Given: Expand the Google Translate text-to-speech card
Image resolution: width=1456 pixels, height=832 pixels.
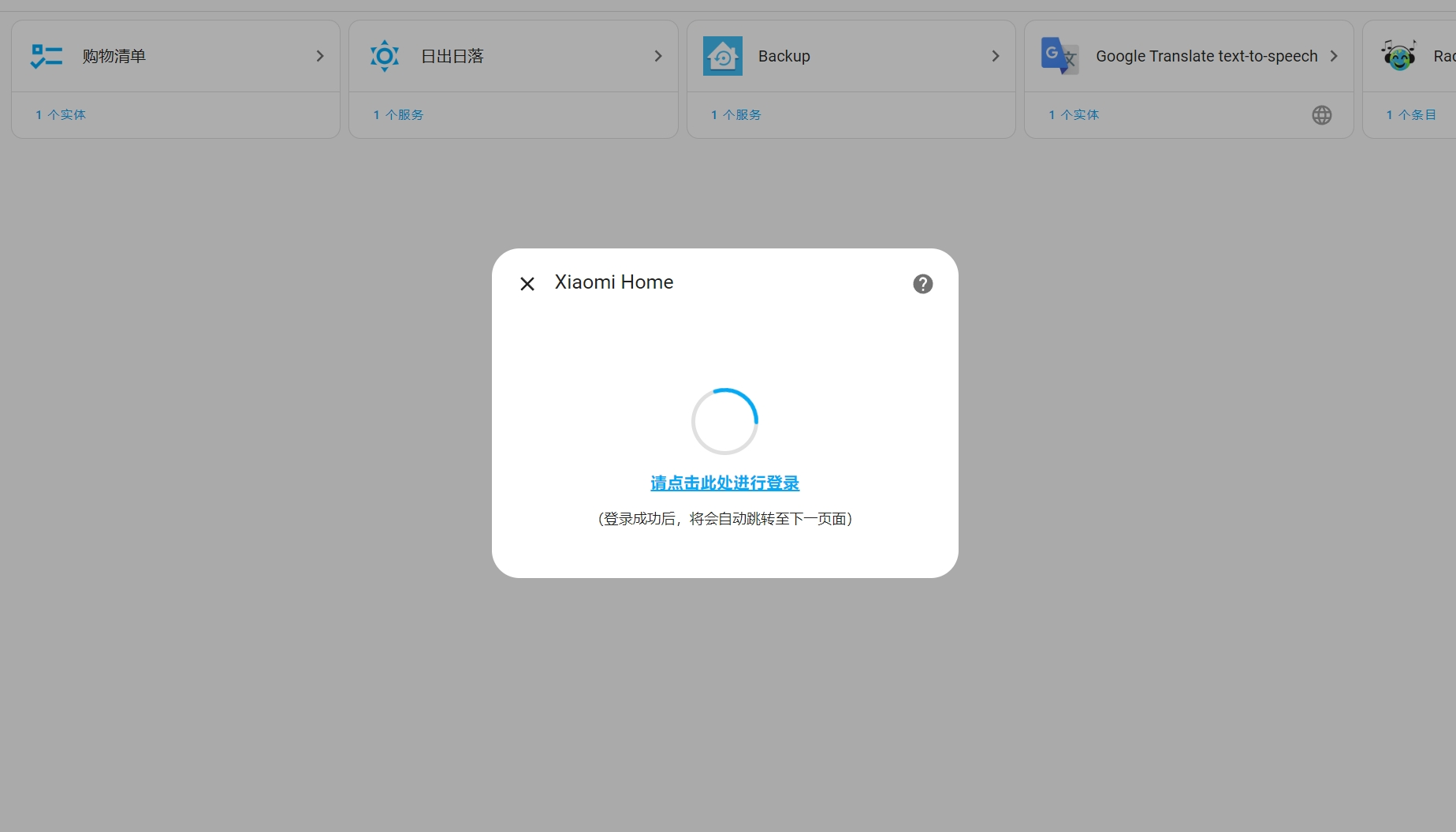Looking at the screenshot, I should [1334, 55].
